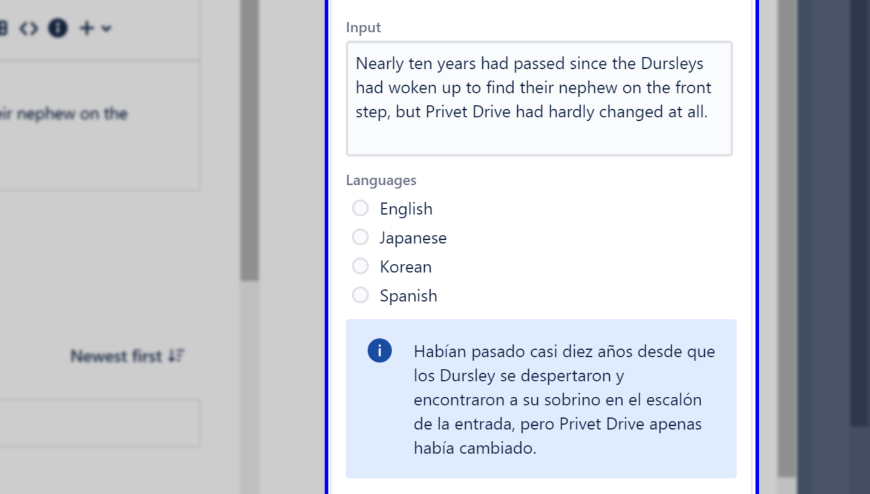Select Spanish radio button
Screen dimensions: 870x494
coord(360,295)
